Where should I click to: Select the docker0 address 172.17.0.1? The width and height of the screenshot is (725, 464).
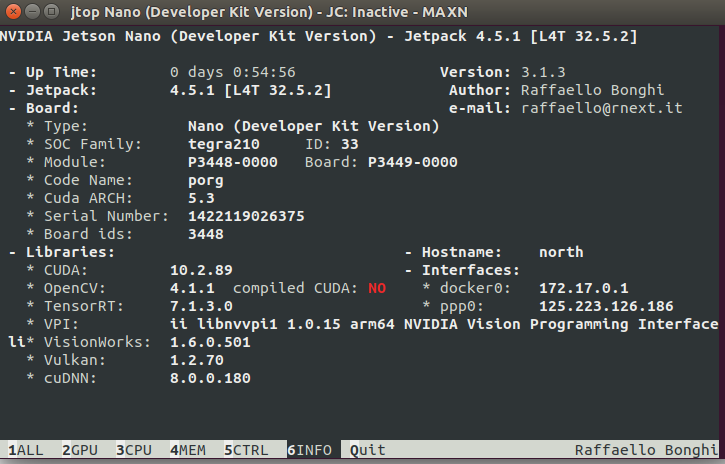(584, 288)
